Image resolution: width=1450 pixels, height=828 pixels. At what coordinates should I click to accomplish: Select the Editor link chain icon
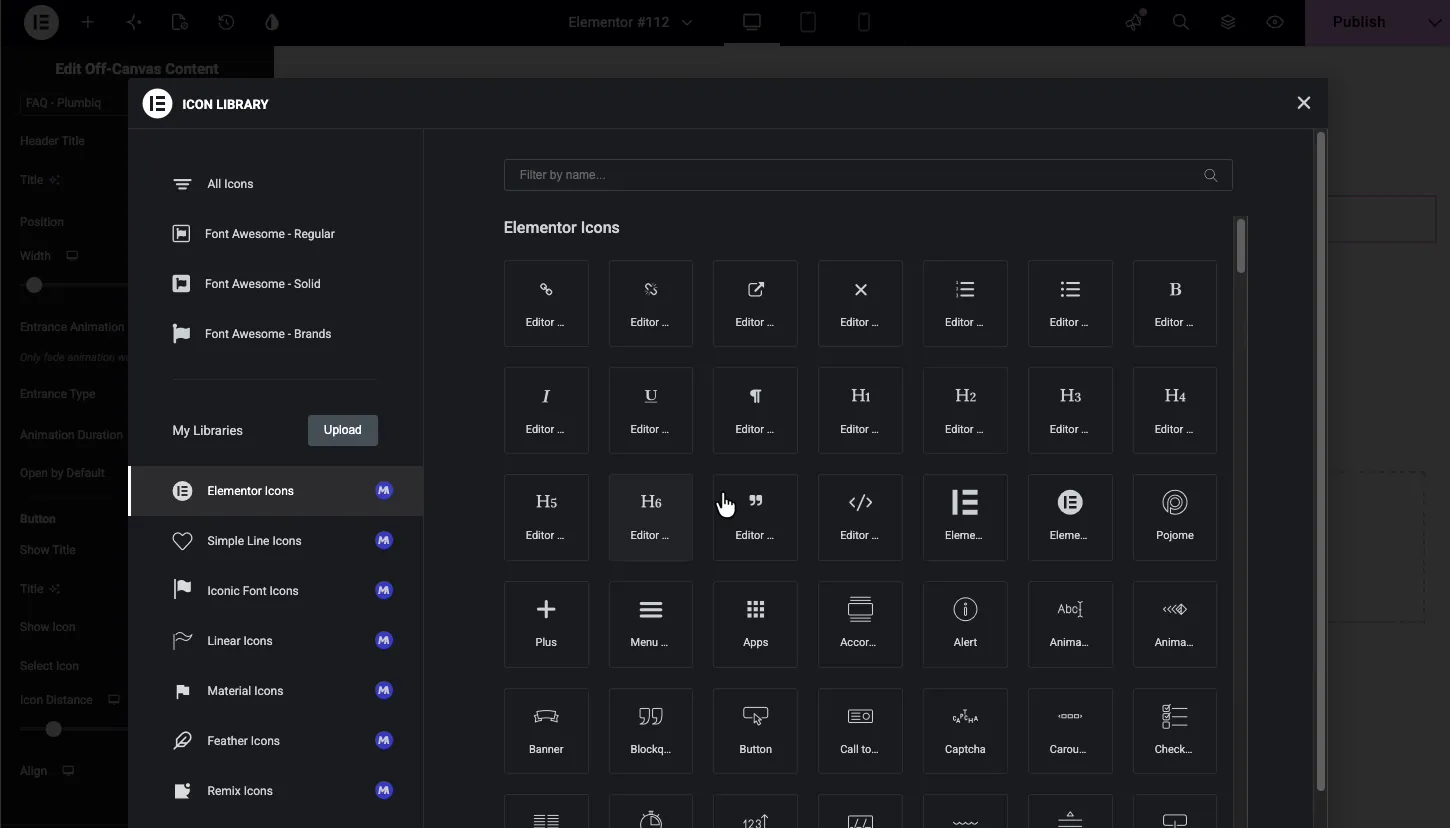tap(546, 303)
